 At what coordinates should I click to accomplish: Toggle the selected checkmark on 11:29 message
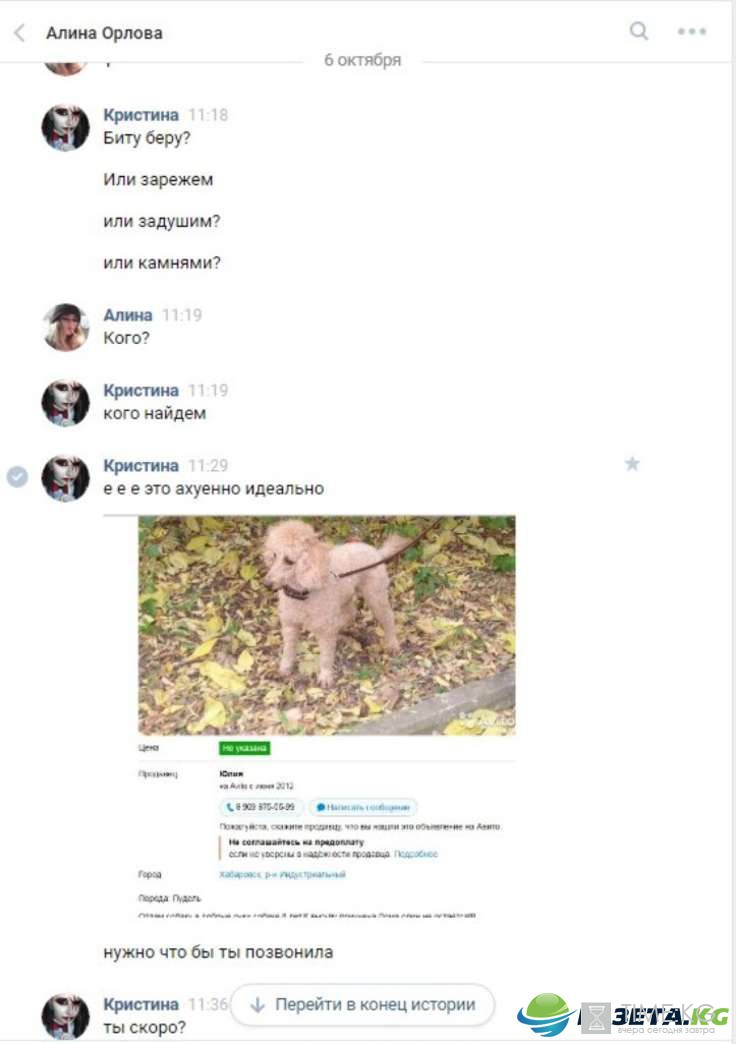pos(17,477)
